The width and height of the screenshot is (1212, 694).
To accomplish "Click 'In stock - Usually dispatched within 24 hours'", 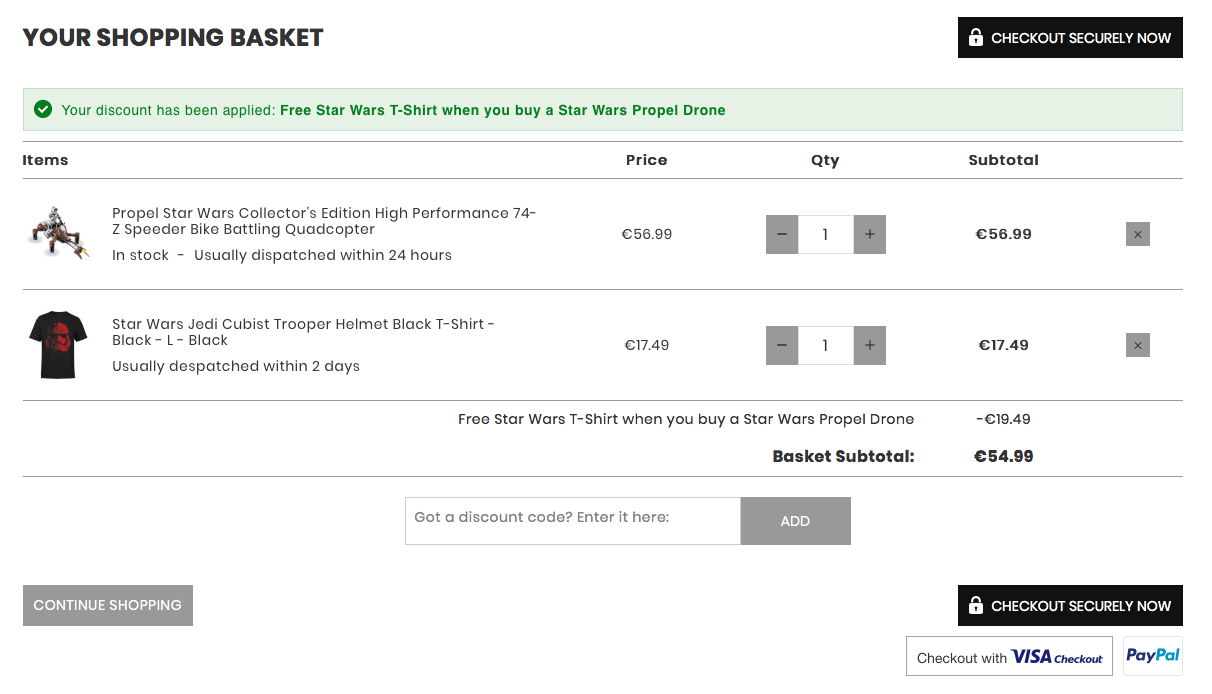I will point(282,255).
